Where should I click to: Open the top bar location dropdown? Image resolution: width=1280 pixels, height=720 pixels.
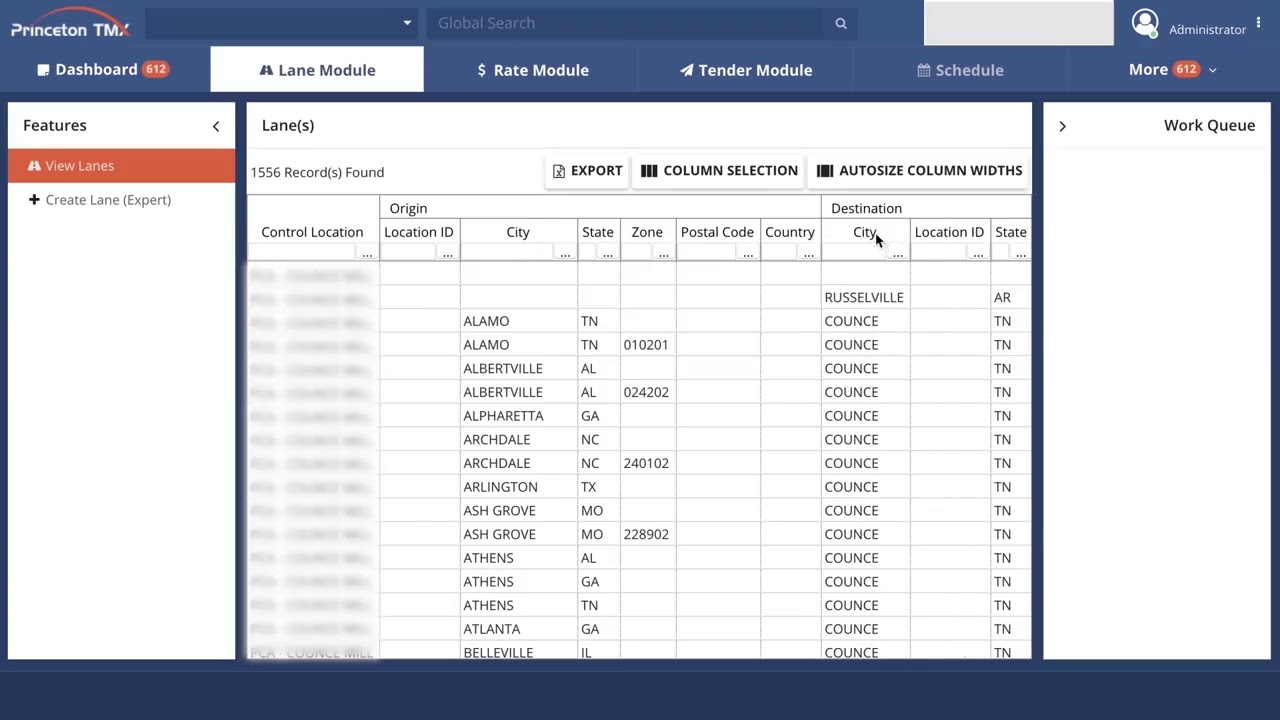281,23
